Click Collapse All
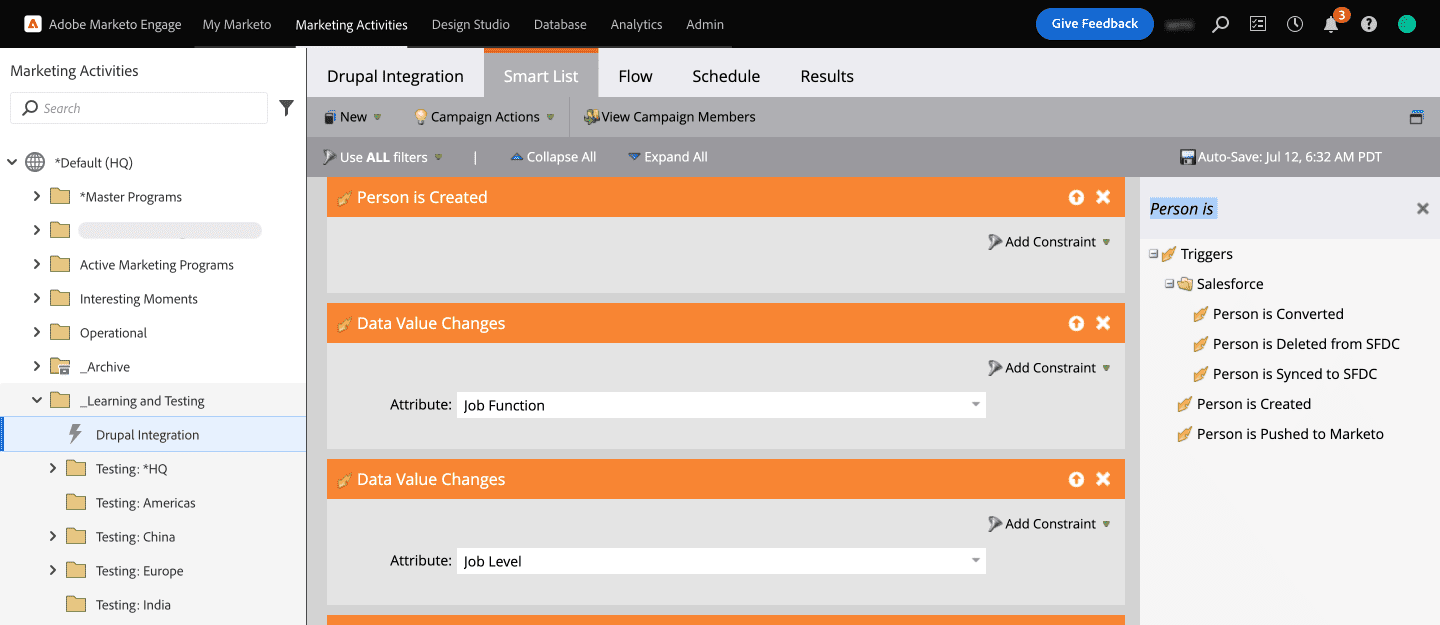 [x=553, y=157]
